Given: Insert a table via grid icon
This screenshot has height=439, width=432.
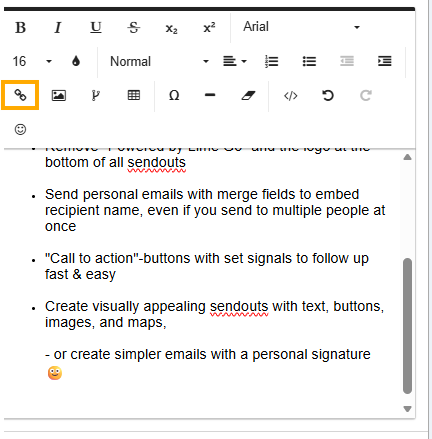Looking at the screenshot, I should pos(134,95).
